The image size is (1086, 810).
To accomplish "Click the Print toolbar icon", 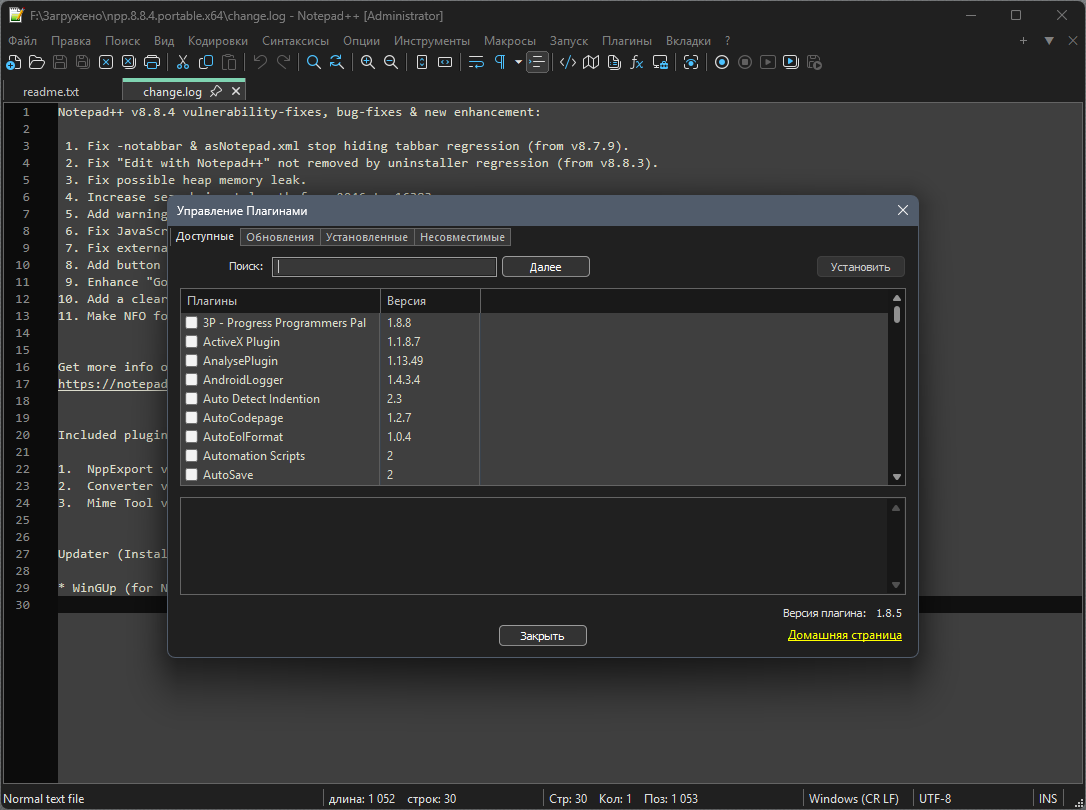I will 152,62.
